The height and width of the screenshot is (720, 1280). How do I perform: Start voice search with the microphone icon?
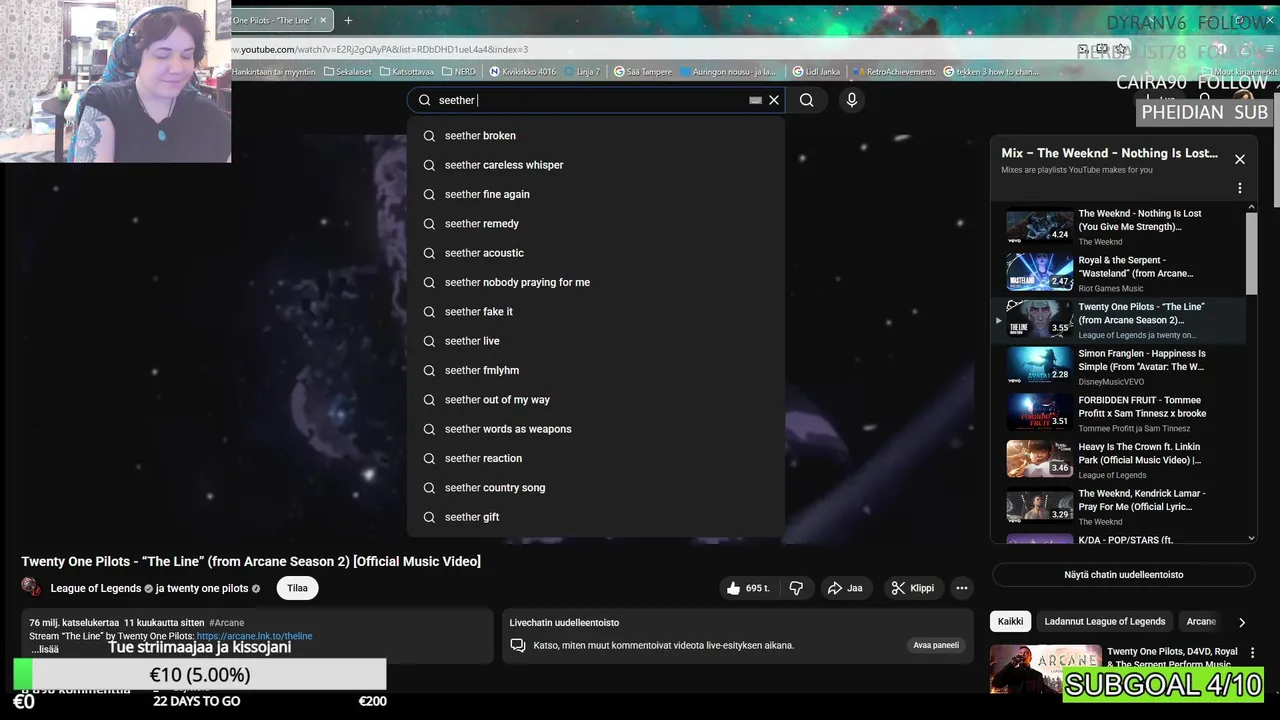852,100
